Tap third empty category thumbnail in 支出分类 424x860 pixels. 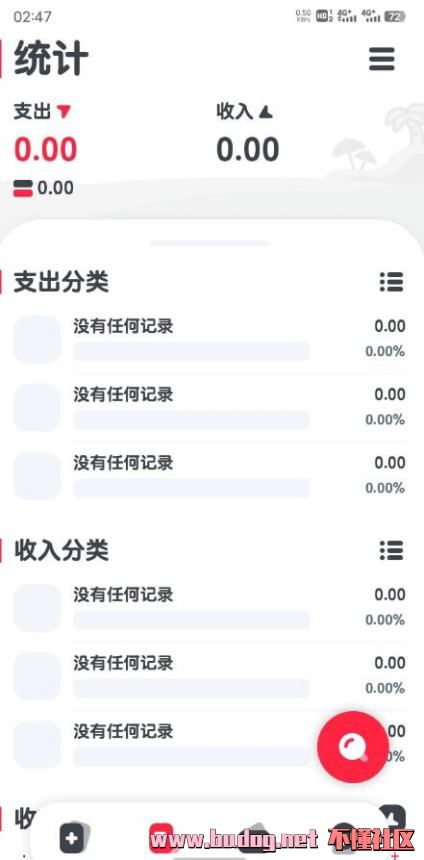point(37,476)
